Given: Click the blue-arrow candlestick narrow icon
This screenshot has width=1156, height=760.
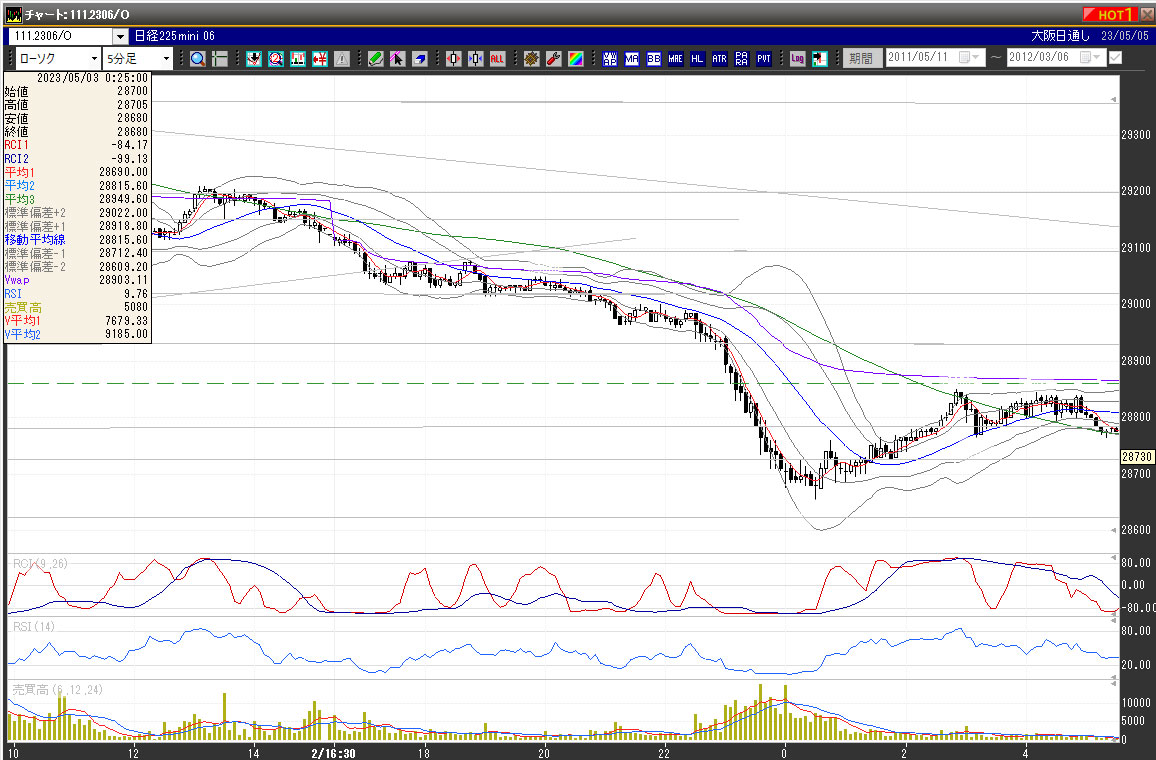Looking at the screenshot, I should (476, 59).
